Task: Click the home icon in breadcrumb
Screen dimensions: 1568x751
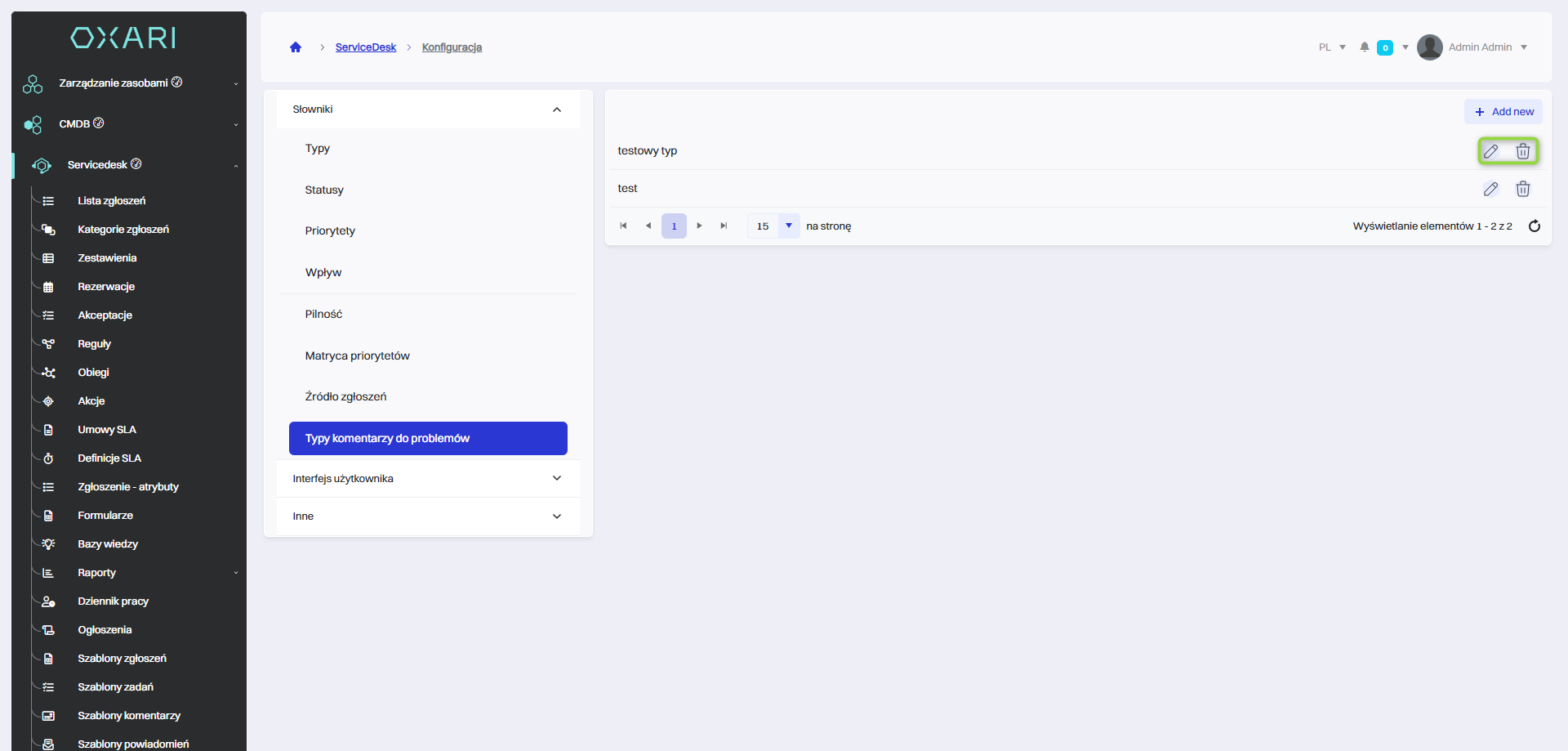Action: (x=296, y=47)
